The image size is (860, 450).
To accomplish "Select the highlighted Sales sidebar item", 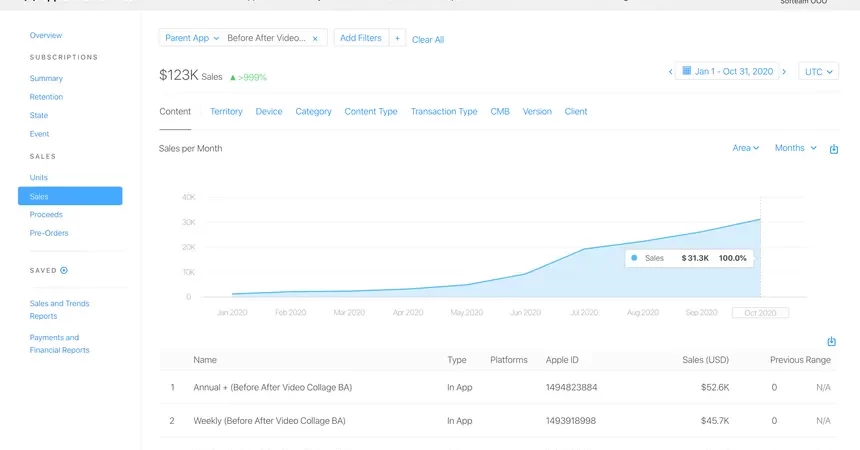I will tap(70, 196).
